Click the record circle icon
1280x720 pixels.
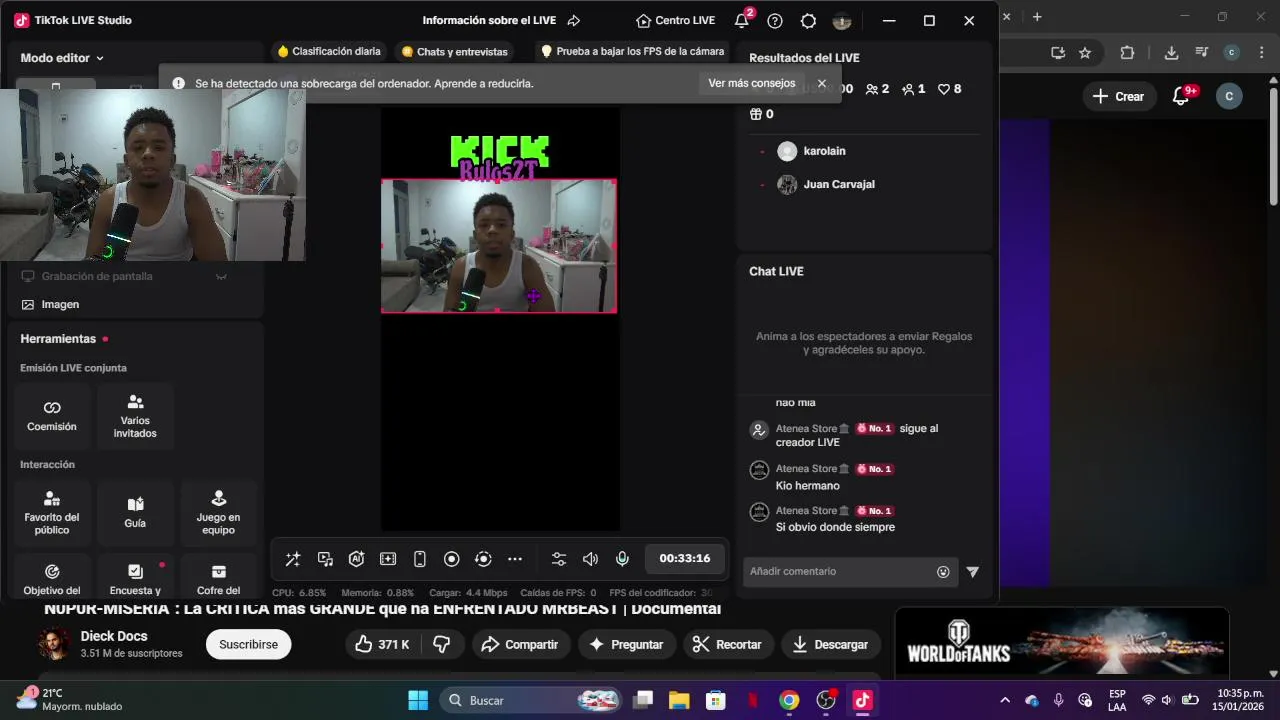pyautogui.click(x=452, y=559)
